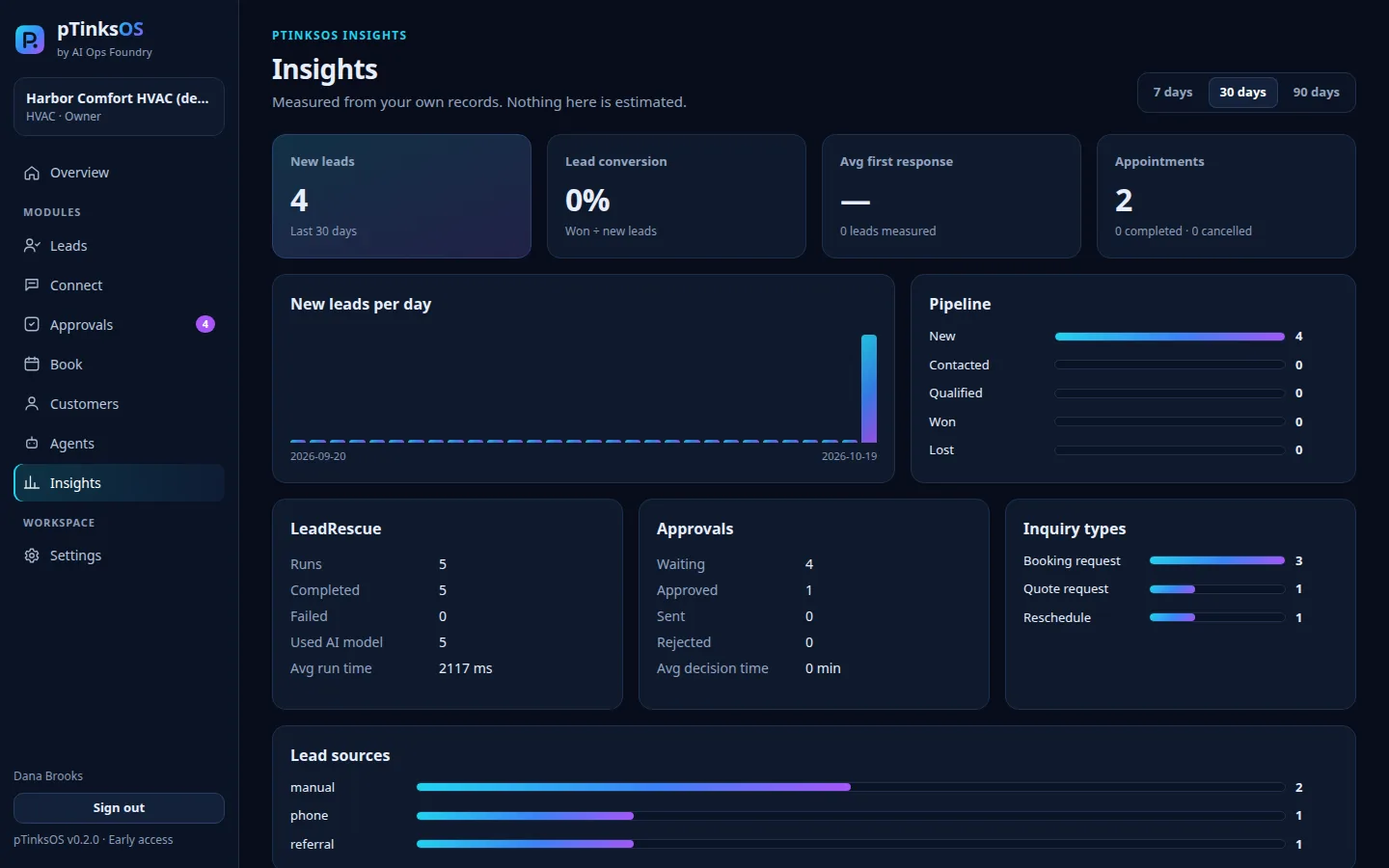Click the Contacted pipeline label
The width and height of the screenshot is (1389, 868).
[x=959, y=366]
